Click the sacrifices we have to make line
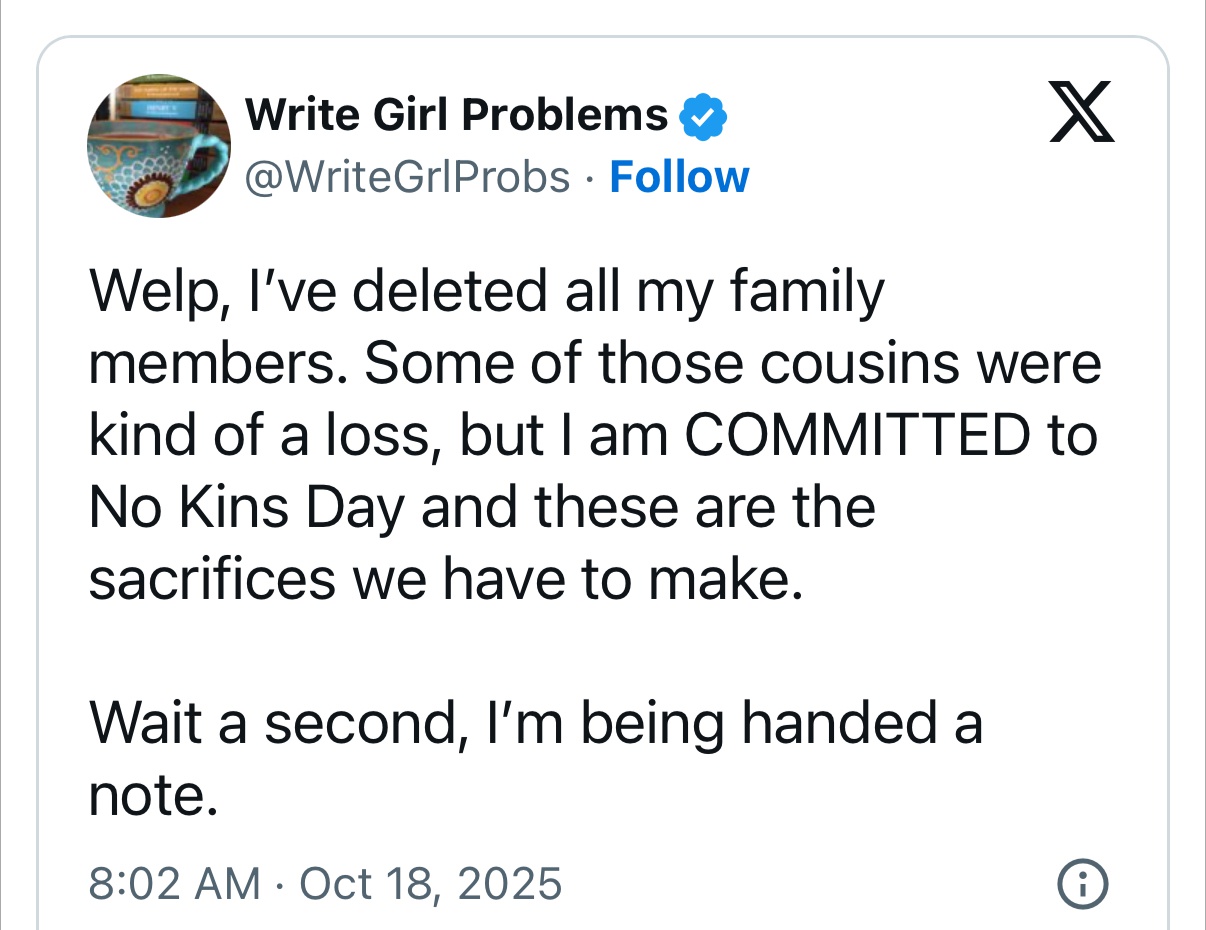The image size is (1206, 930). pos(446,580)
